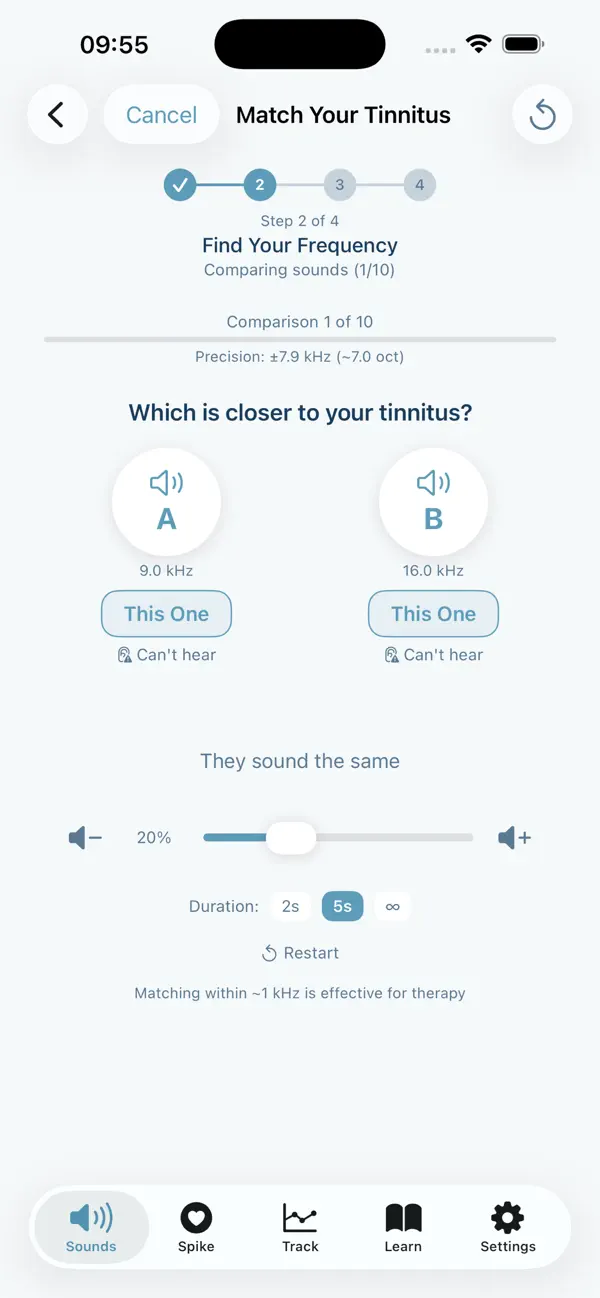
Task: Play sound A speaker icon
Action: point(166,482)
